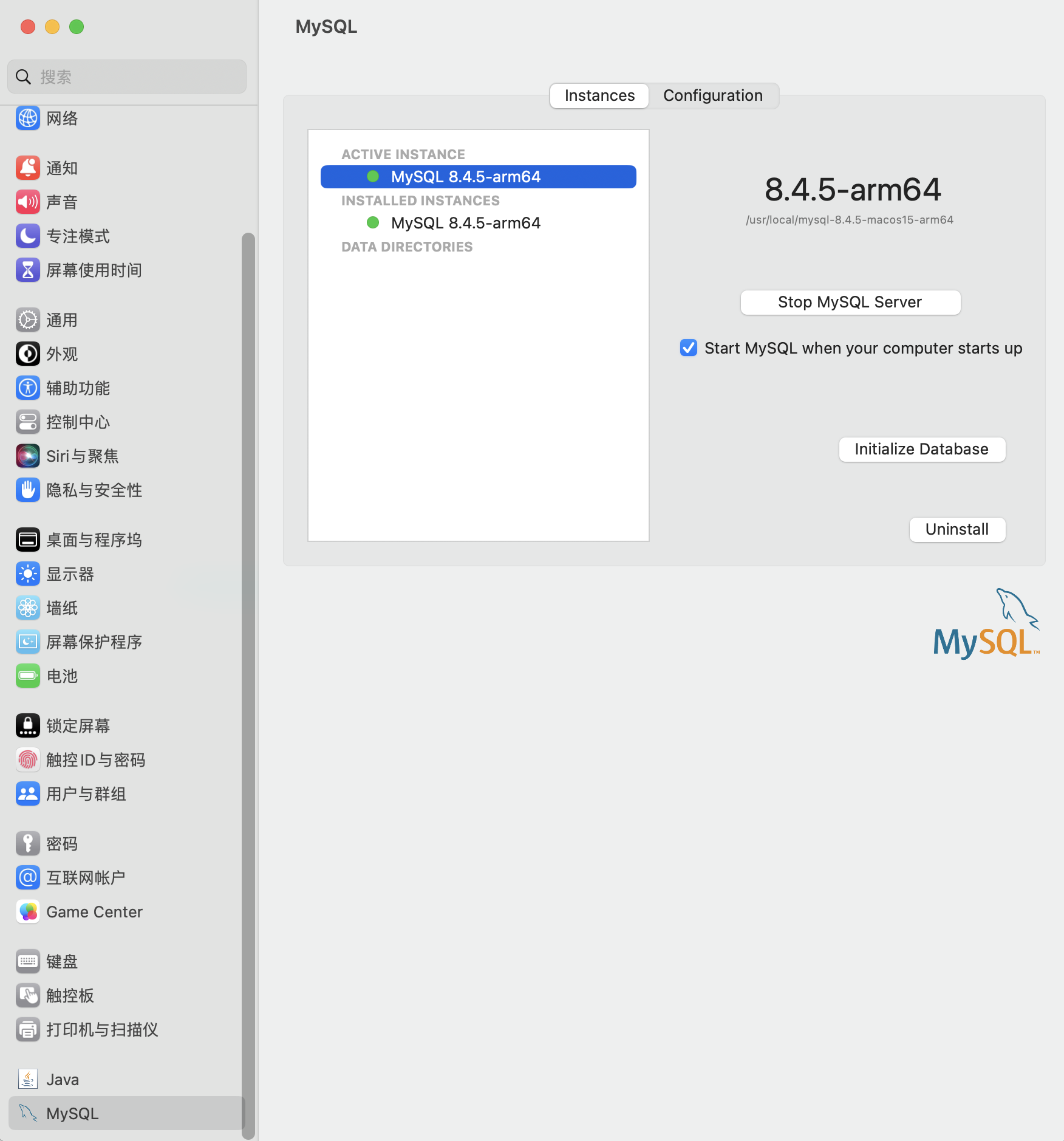
Task: Click the ACTIVE INSTANCE section header
Action: [403, 154]
